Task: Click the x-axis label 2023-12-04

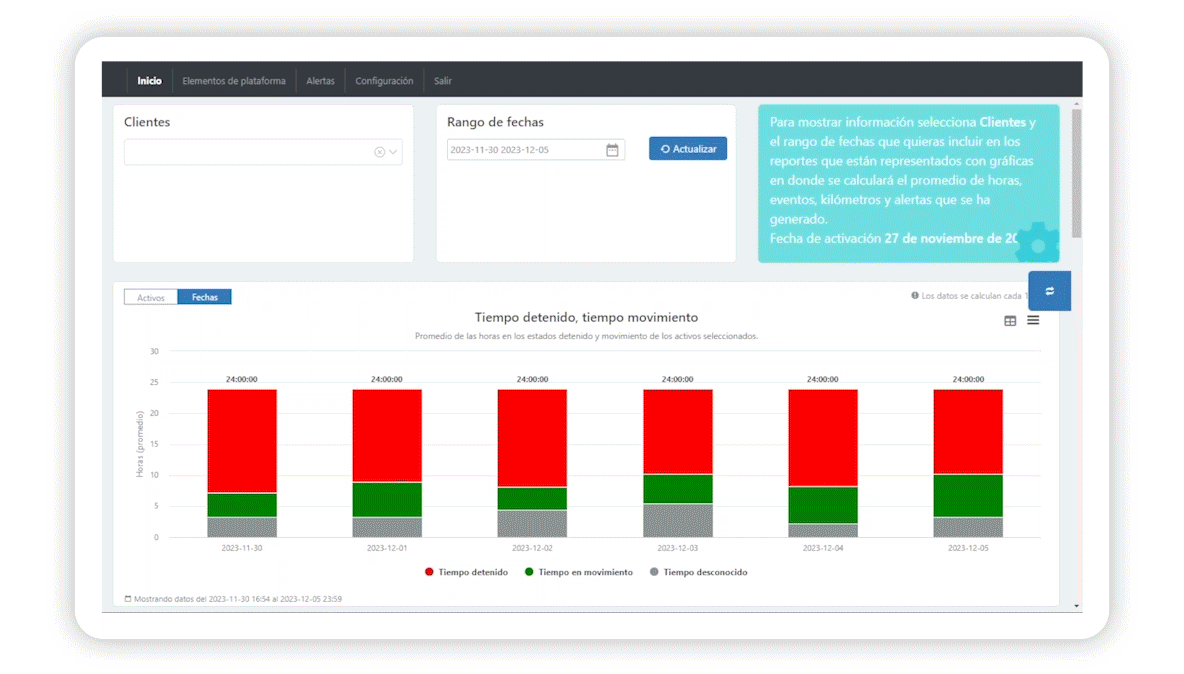Action: point(822,548)
